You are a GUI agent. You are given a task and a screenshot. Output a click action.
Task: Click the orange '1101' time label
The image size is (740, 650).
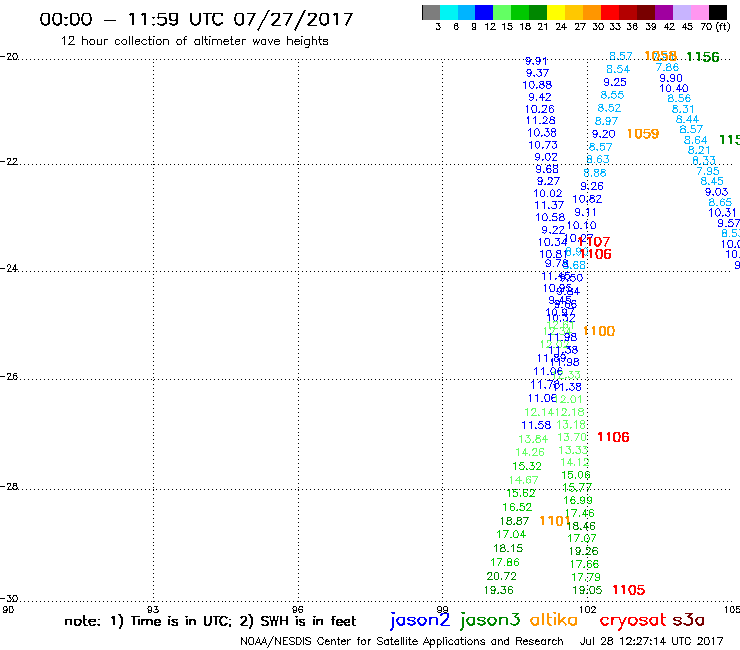point(555,521)
